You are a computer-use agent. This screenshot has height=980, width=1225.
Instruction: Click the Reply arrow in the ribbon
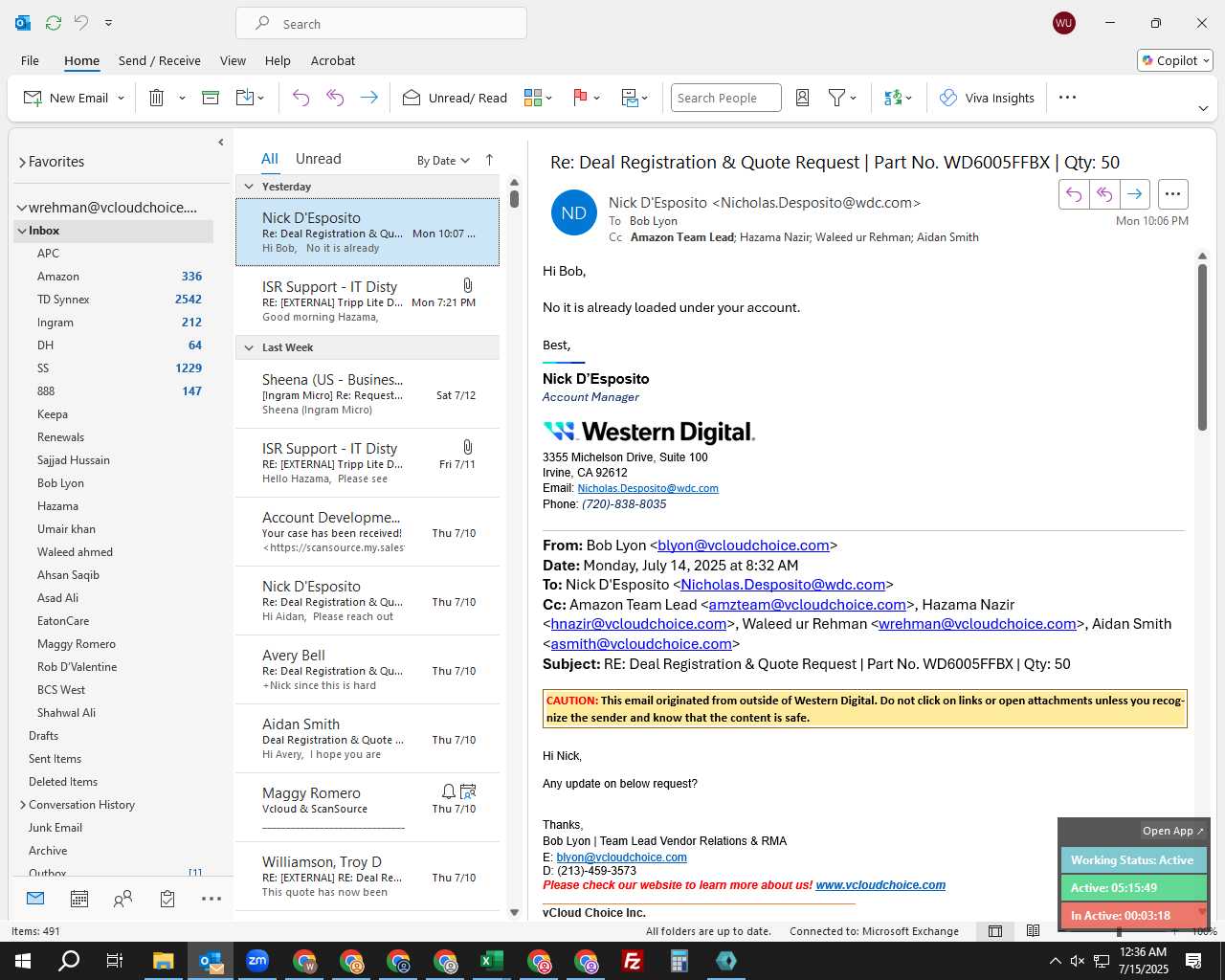click(301, 98)
